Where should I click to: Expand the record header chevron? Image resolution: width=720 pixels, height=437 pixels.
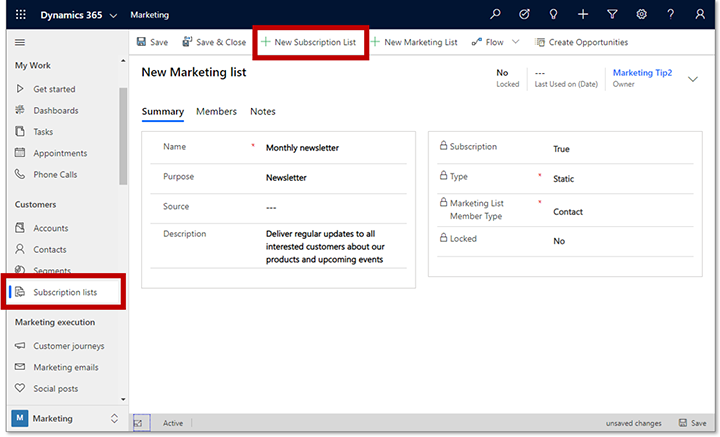click(x=693, y=78)
